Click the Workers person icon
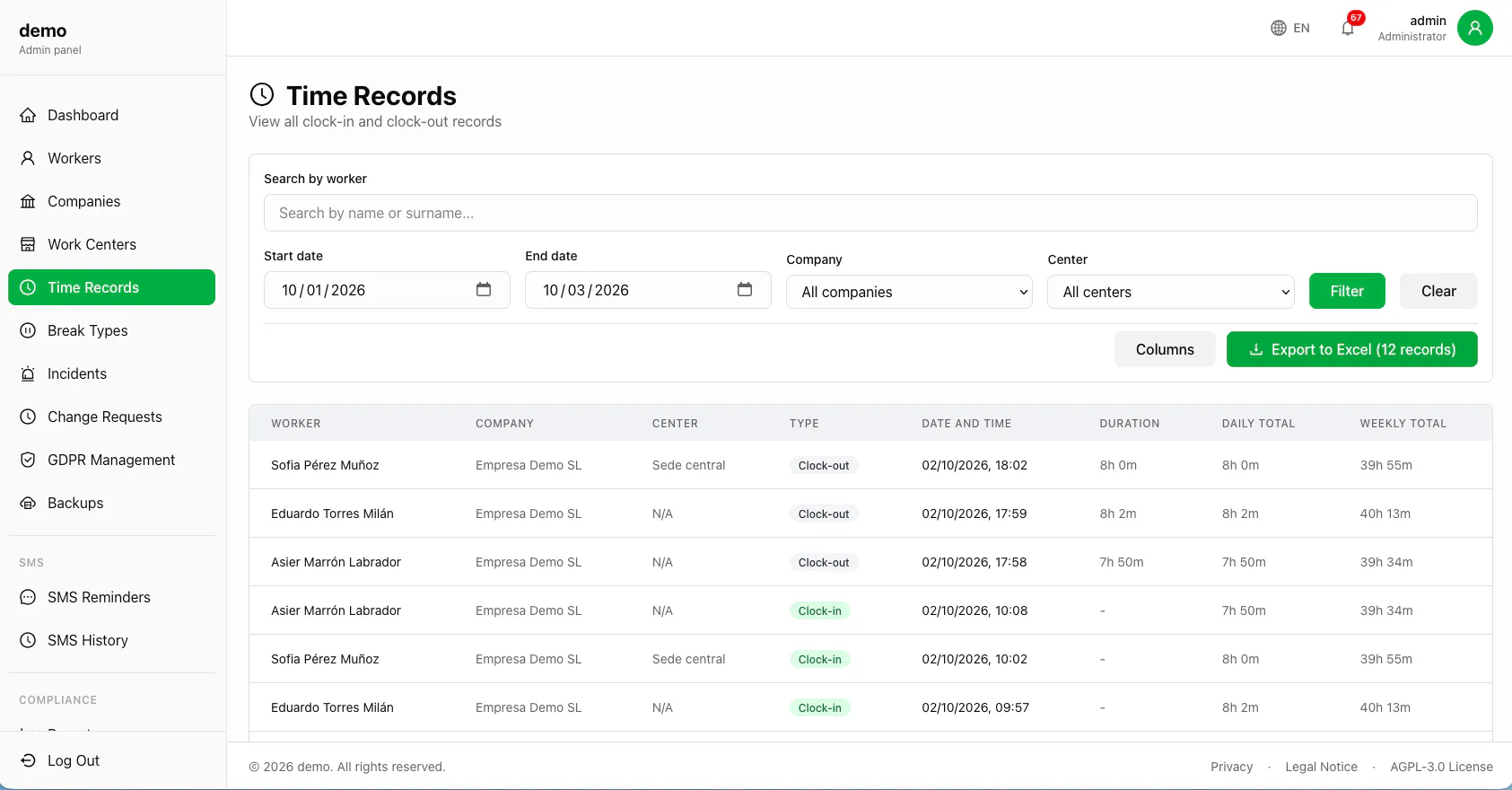This screenshot has height=790, width=1512. pos(28,158)
